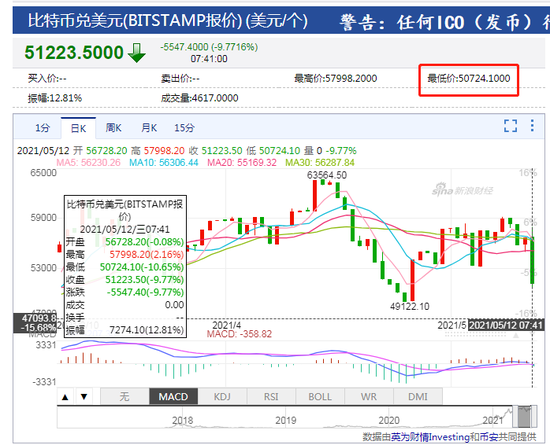Select the 日K chart tab

(x=78, y=128)
